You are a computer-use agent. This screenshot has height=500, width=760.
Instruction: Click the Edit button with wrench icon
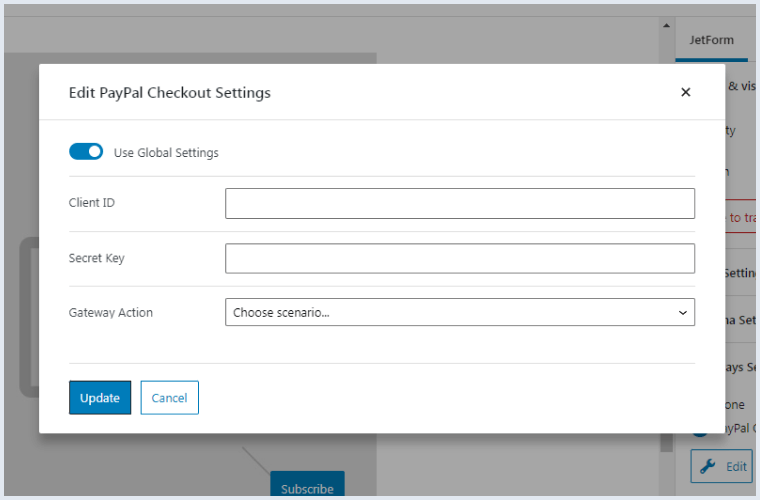pos(722,466)
